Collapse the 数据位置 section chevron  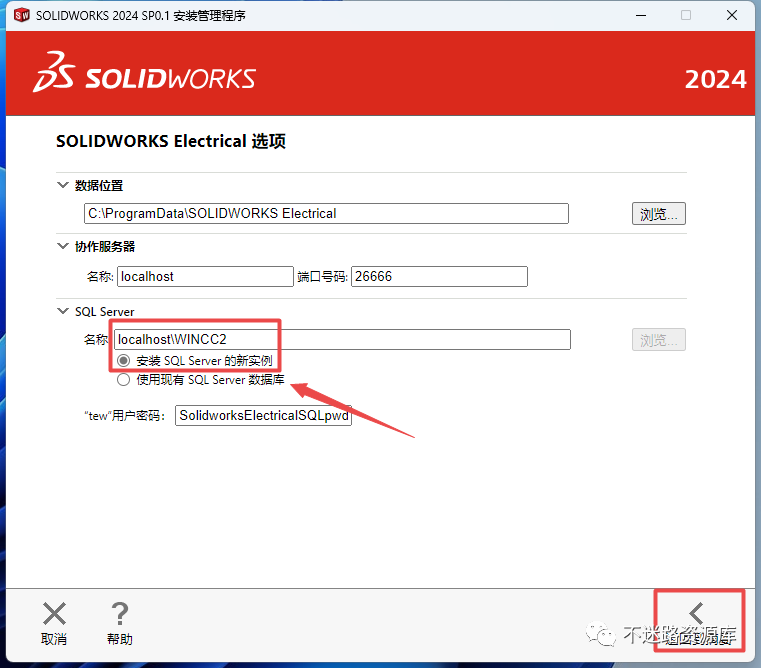(x=63, y=185)
